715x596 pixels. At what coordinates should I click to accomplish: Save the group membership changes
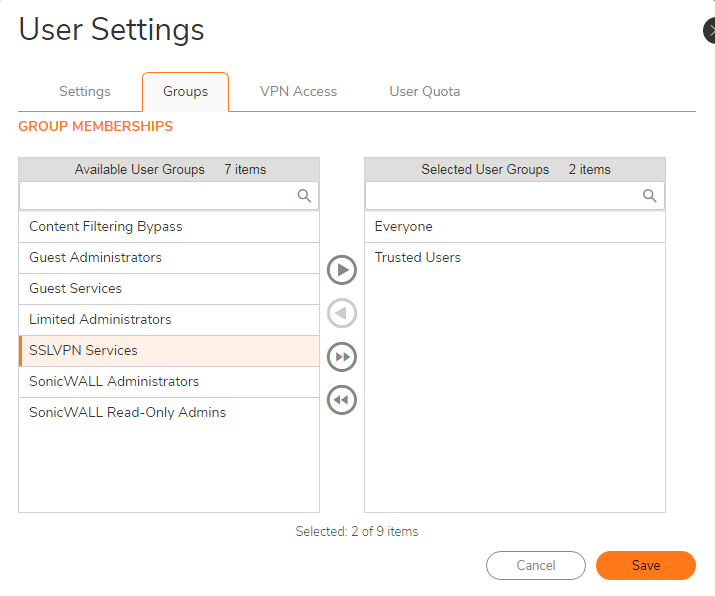tap(646, 565)
